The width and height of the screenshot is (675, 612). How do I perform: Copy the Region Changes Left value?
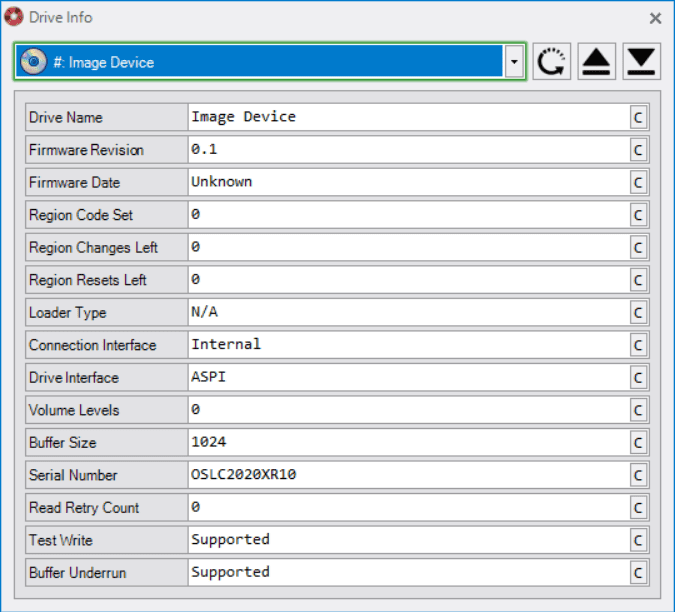tap(638, 247)
